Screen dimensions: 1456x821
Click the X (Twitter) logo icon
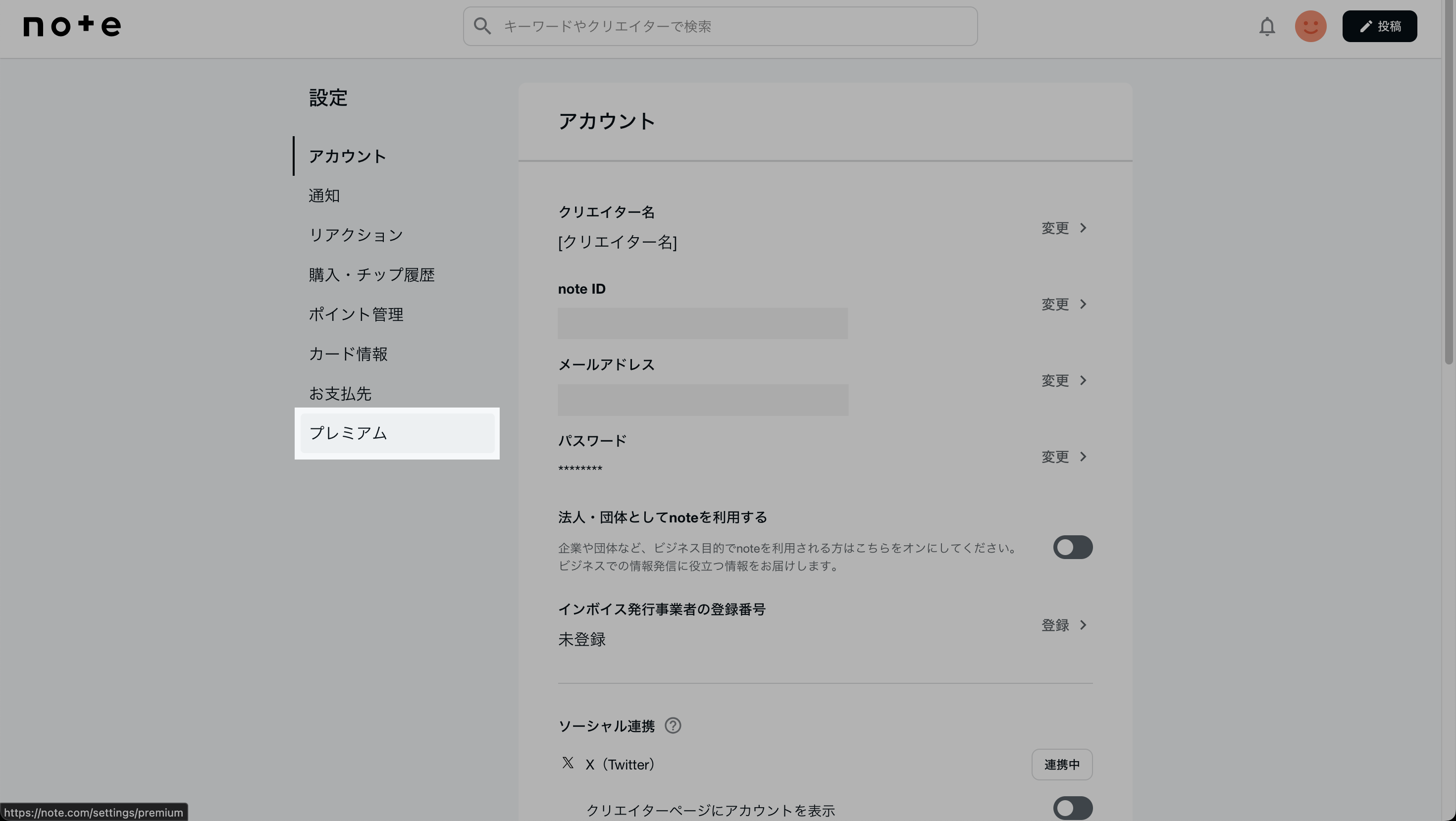point(568,763)
